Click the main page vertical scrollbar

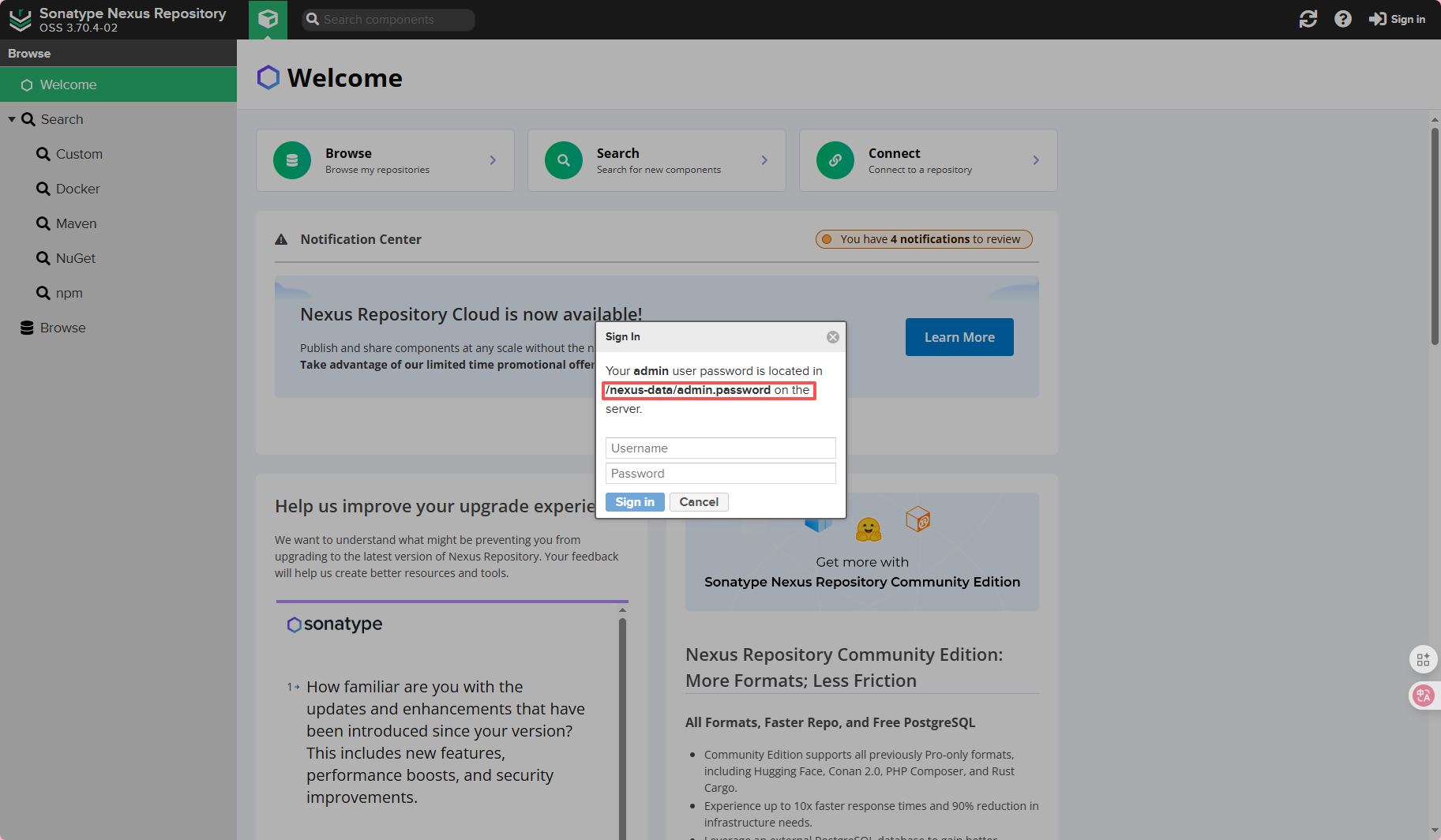coord(1434,237)
